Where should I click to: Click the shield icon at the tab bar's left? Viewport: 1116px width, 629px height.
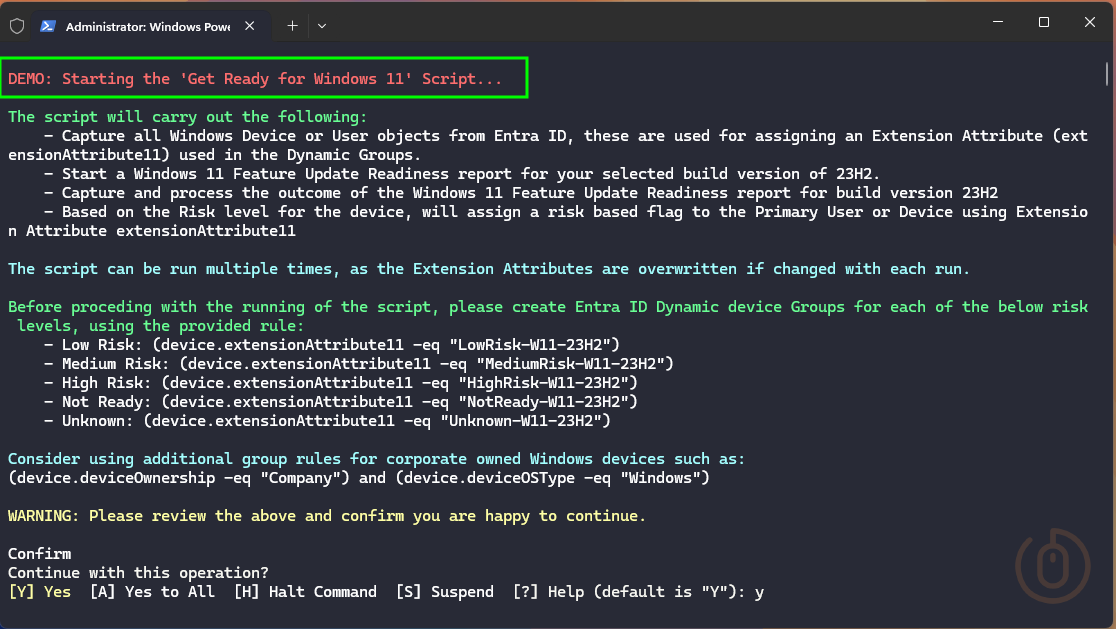click(16, 26)
